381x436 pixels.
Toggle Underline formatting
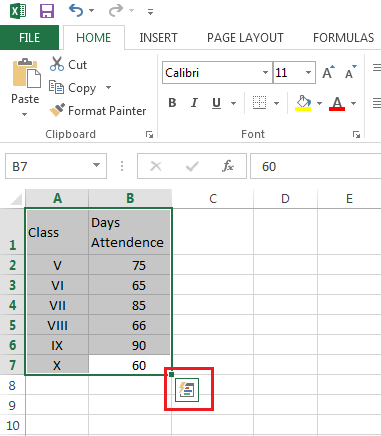pyautogui.click(x=217, y=103)
